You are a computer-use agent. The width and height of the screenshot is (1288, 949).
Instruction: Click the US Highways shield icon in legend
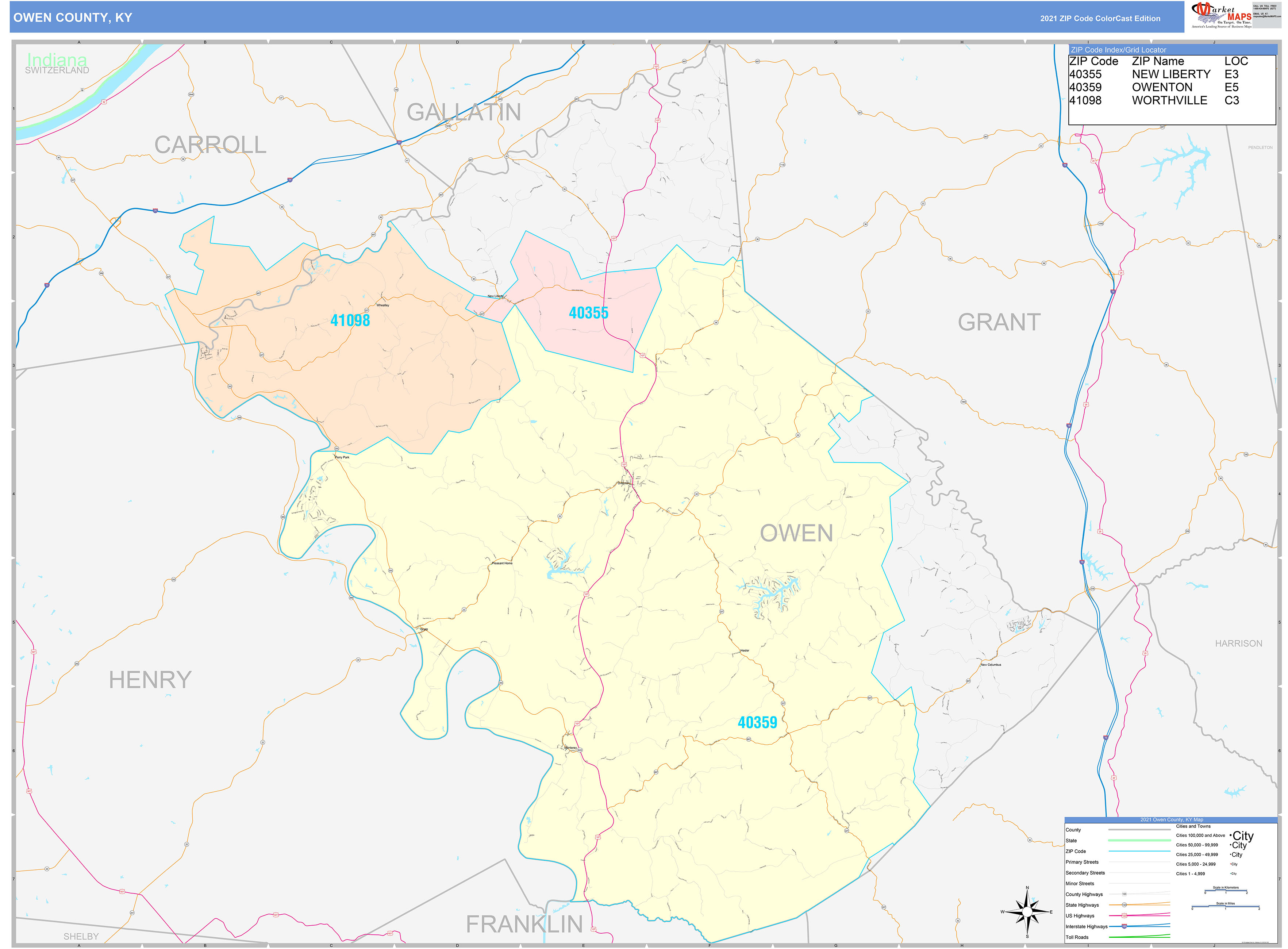1125,915
